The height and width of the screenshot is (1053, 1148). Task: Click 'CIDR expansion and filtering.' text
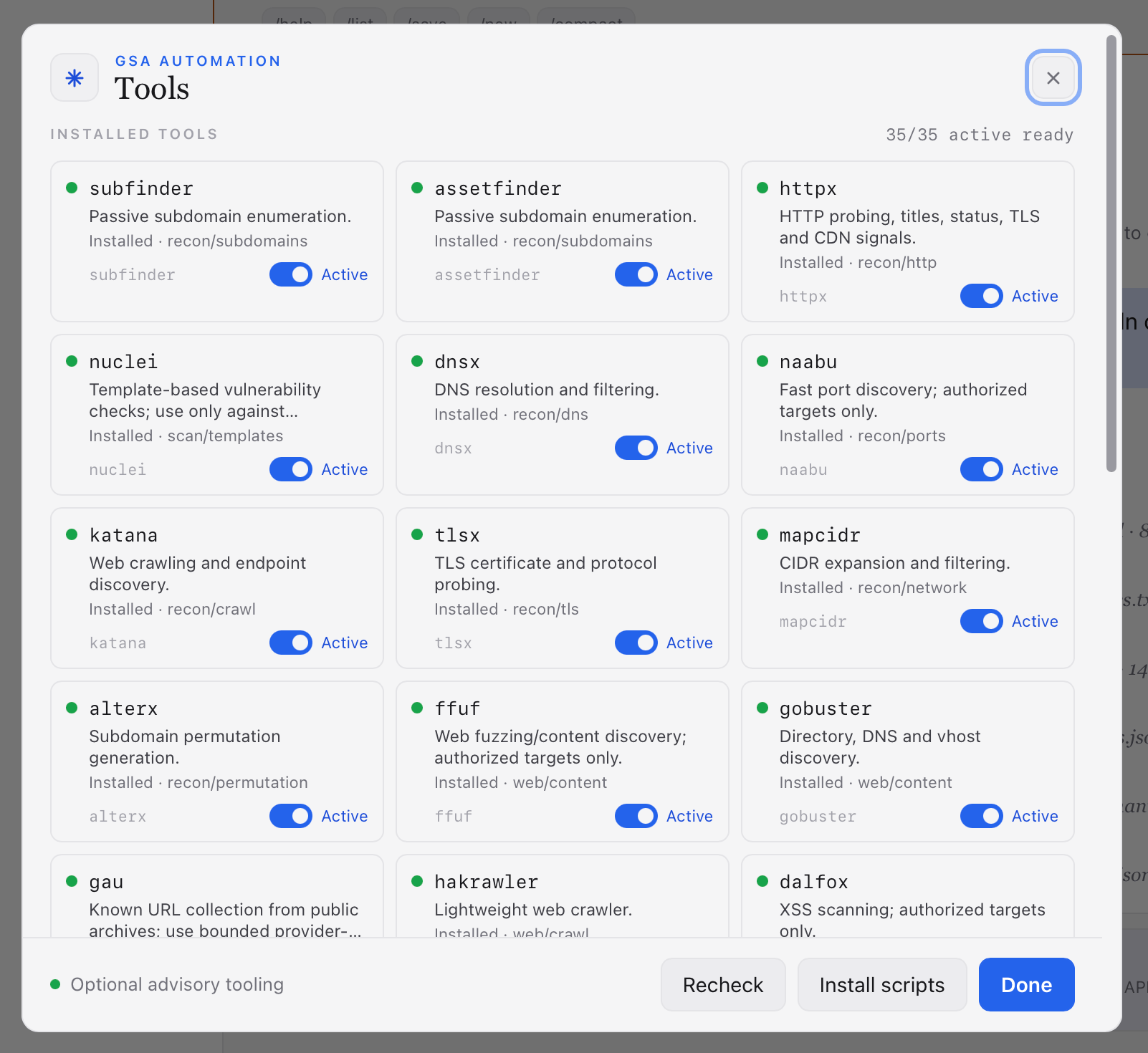[x=895, y=563]
